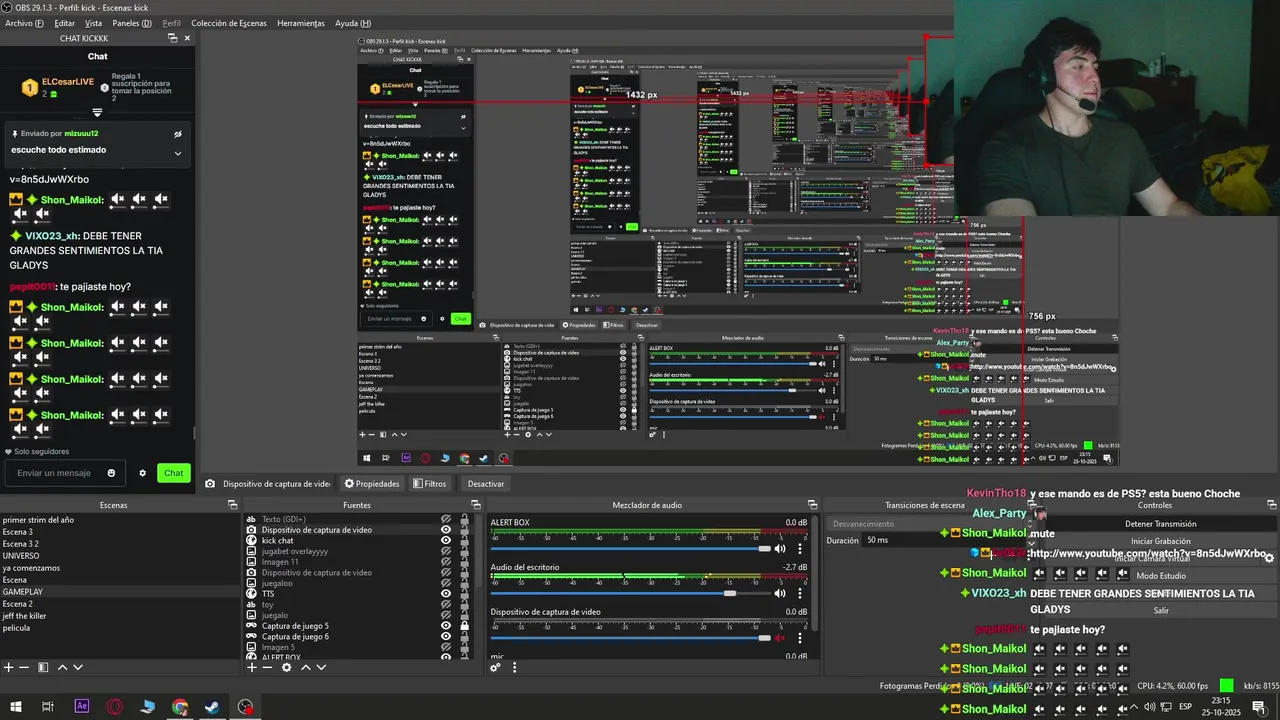This screenshot has height=720, width=1280.
Task: Adjust ALERT BOX volume slider
Action: pyautogui.click(x=631, y=548)
